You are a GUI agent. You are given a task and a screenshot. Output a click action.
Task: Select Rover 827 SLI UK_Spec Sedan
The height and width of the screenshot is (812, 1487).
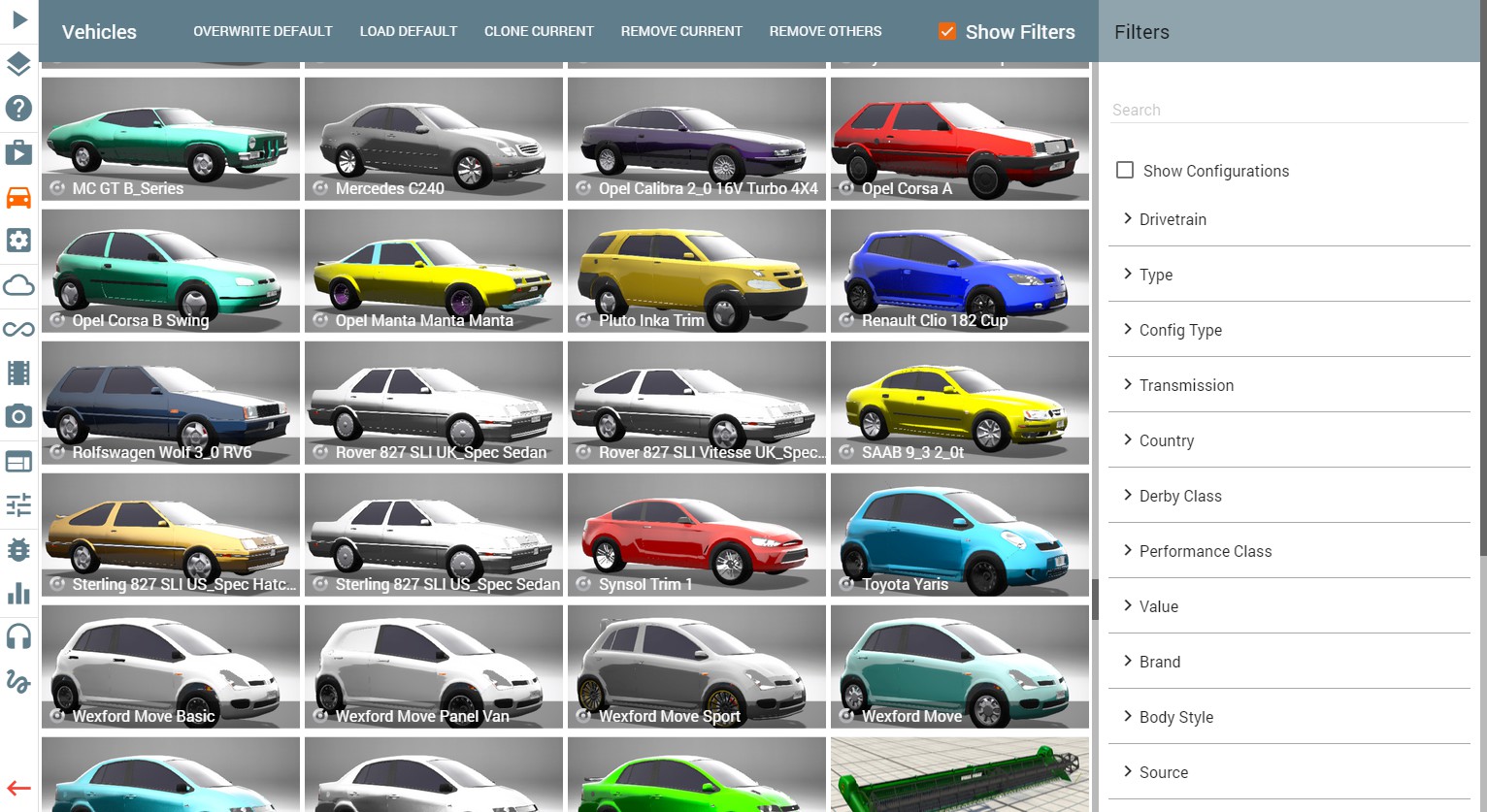[434, 403]
